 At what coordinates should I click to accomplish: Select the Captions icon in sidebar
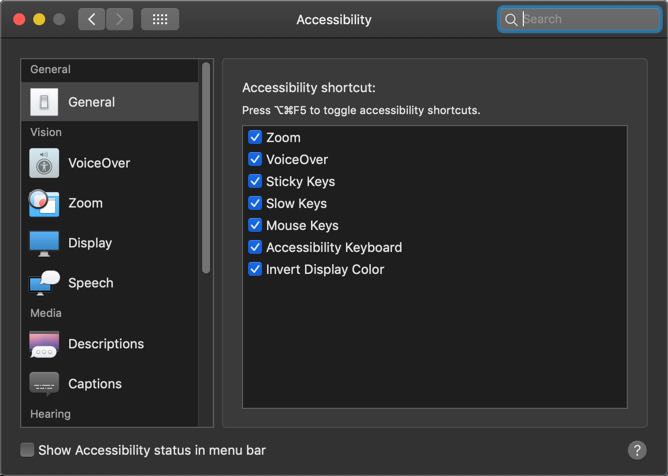[x=44, y=384]
